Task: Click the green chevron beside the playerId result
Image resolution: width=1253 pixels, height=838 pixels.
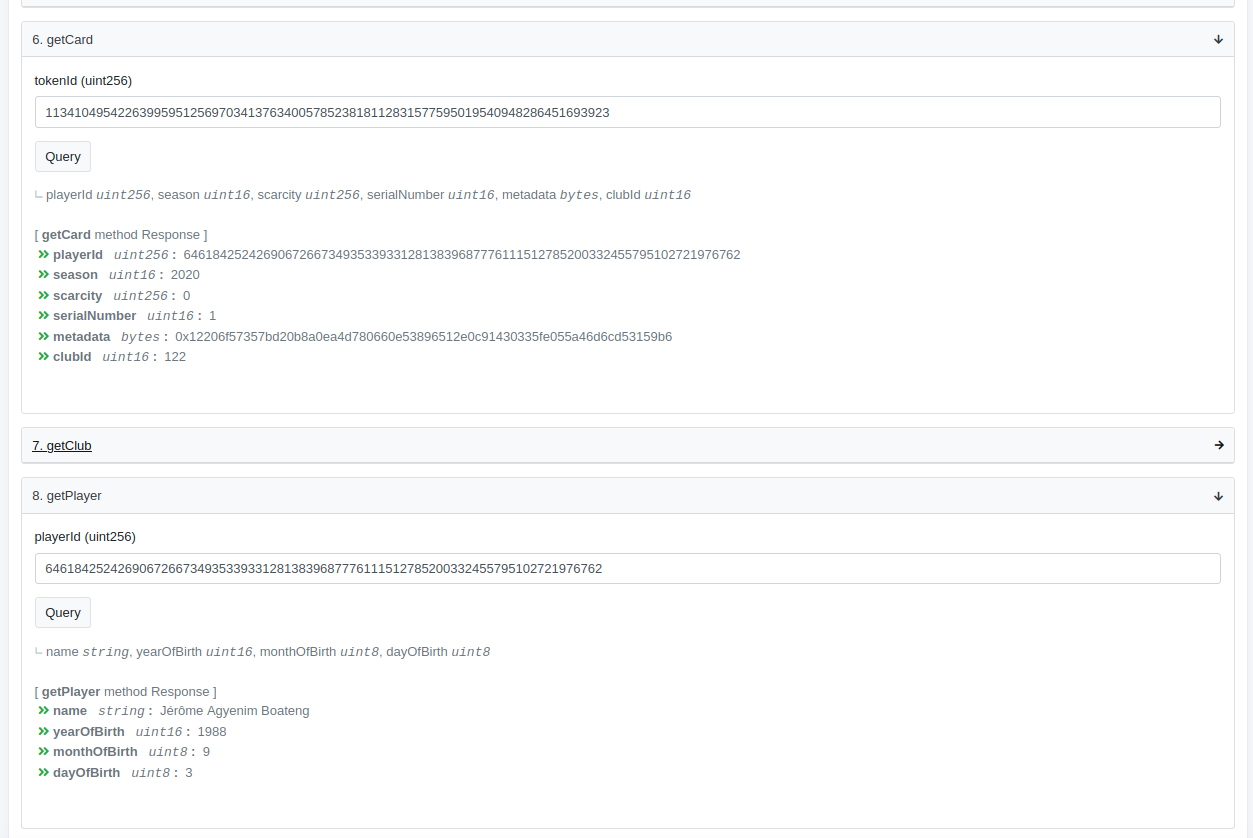Action: click(44, 255)
